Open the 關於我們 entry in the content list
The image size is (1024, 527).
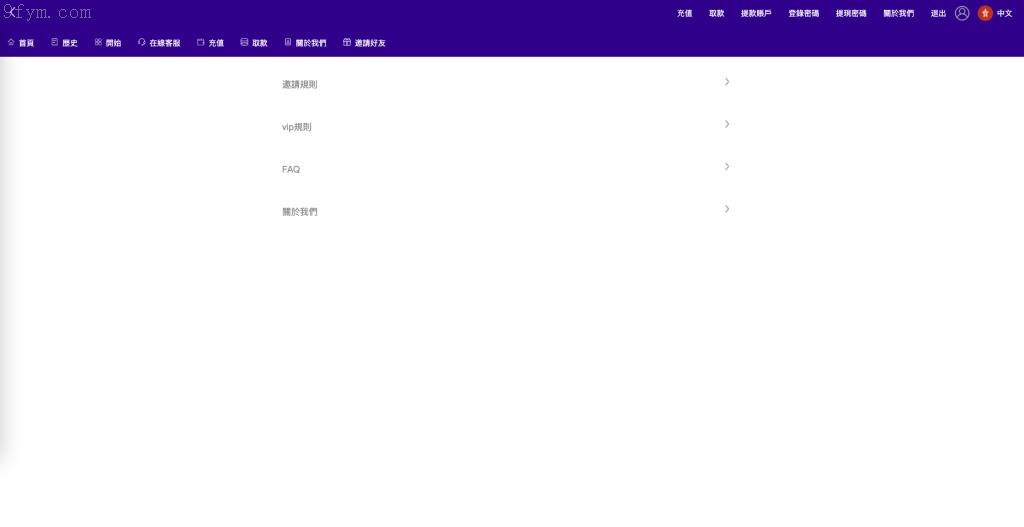pos(300,212)
